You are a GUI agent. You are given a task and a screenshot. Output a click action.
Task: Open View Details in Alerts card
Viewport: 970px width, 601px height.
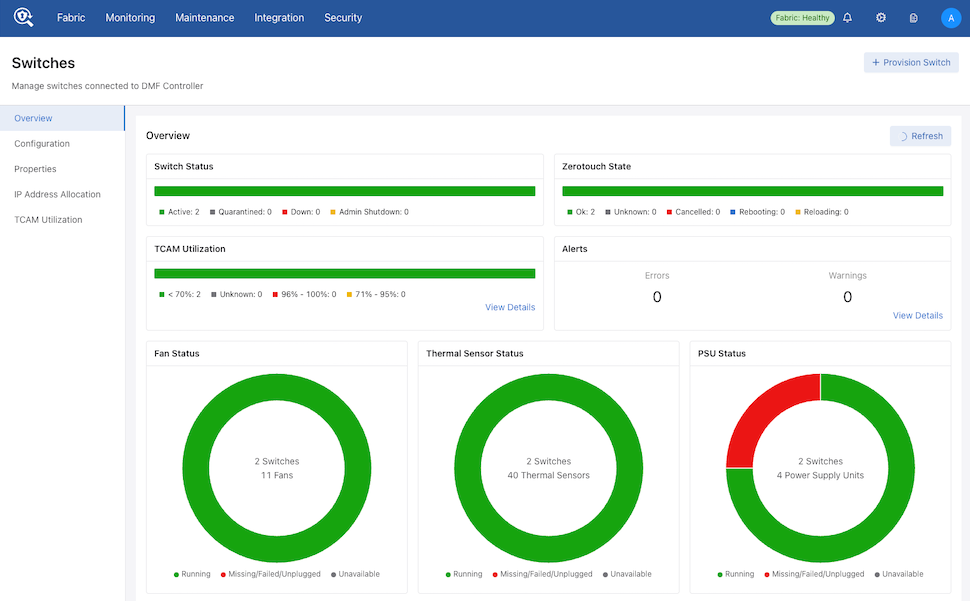(917, 315)
